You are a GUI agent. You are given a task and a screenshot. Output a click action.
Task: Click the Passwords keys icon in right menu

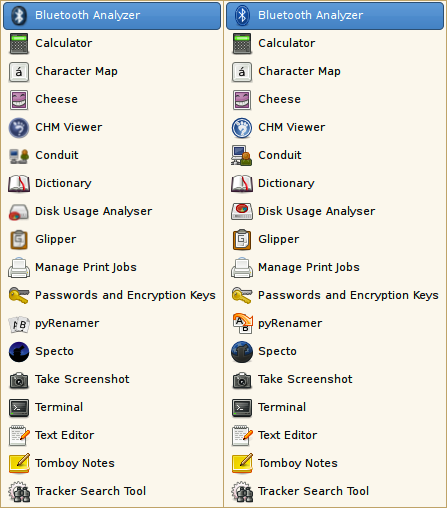click(242, 295)
